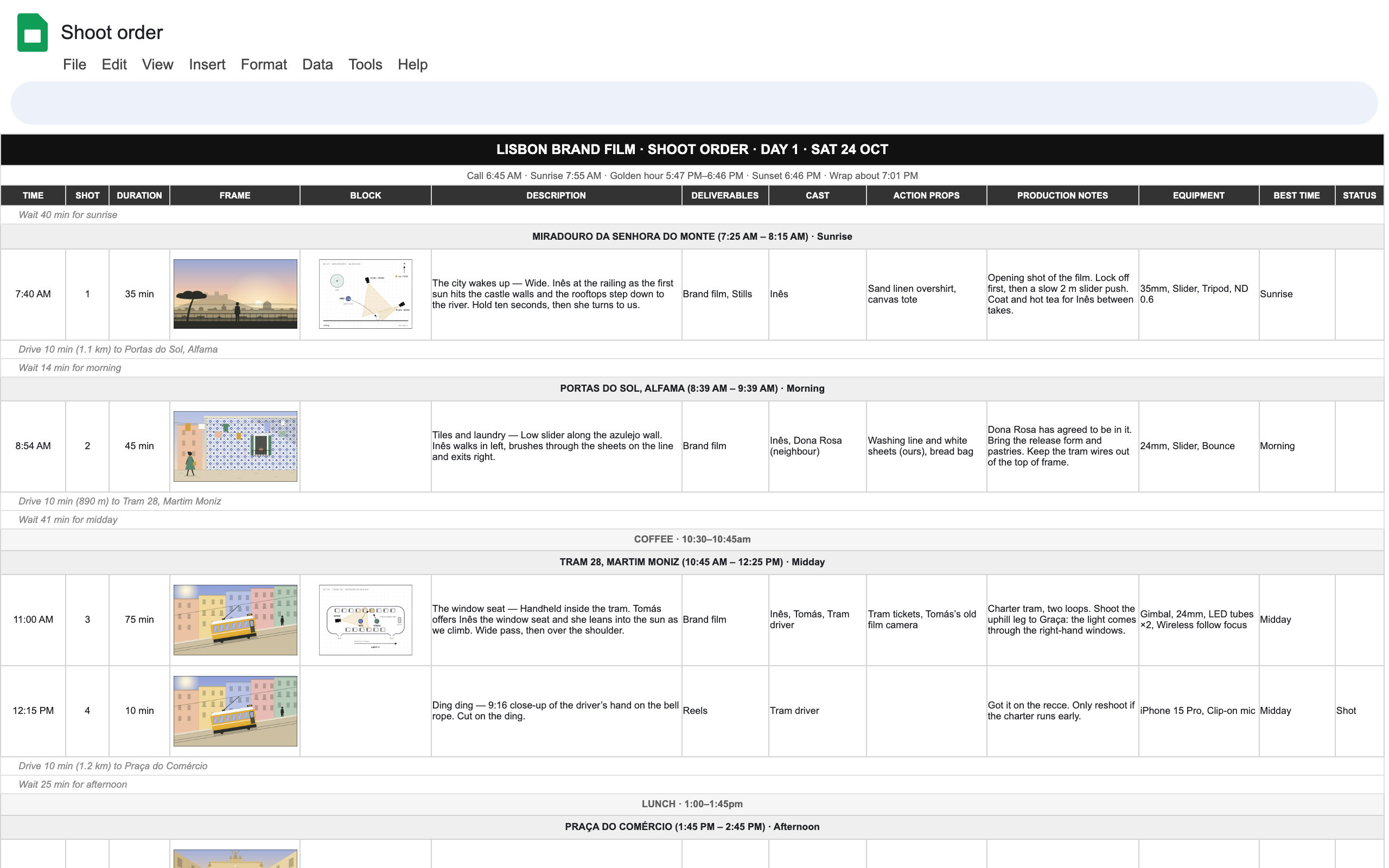Open the Help menu

(x=413, y=65)
